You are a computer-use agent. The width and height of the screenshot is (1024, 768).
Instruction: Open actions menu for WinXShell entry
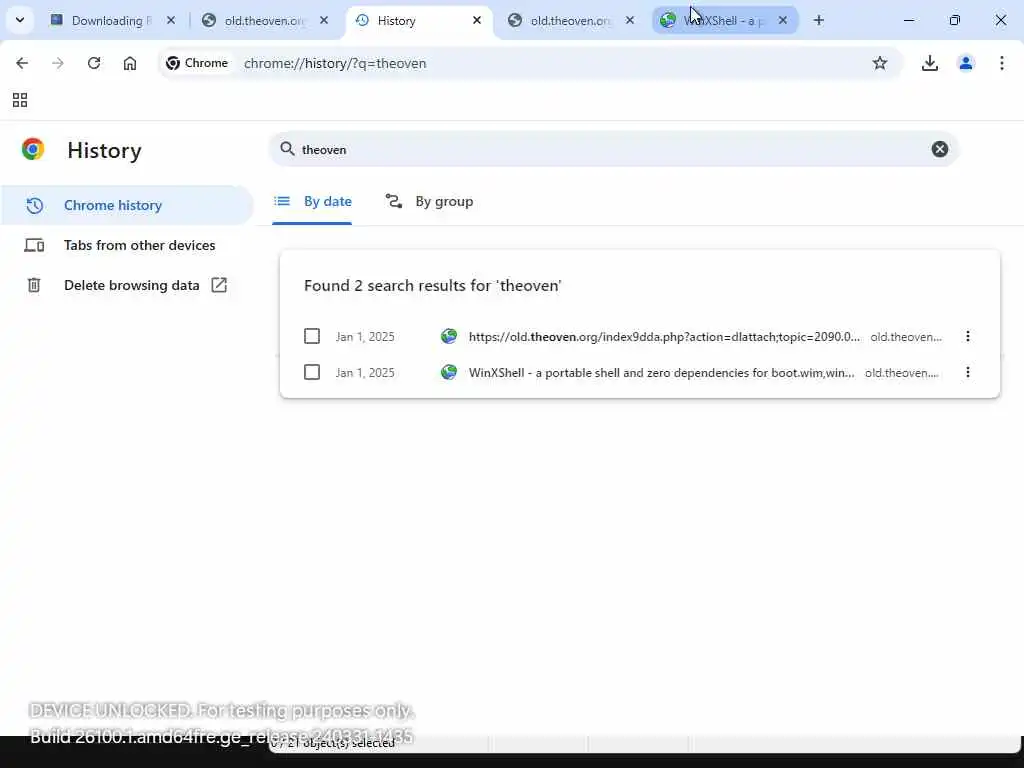pyautogui.click(x=967, y=372)
